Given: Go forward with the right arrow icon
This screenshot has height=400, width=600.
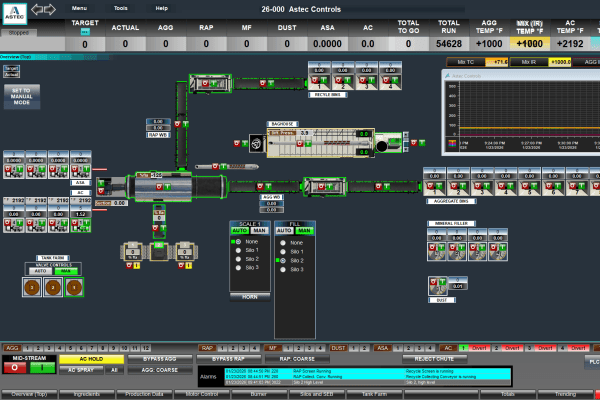Looking at the screenshot, I should (x=50, y=9).
